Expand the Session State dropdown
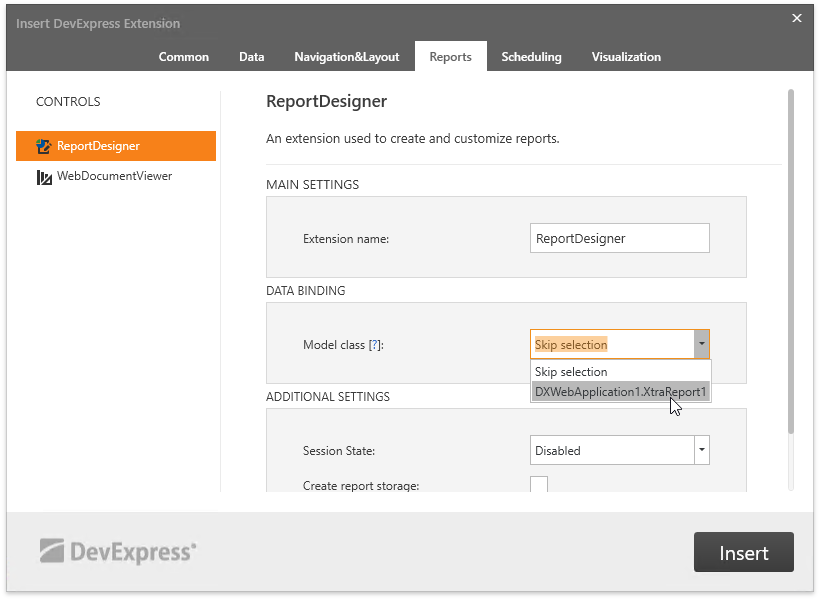 pos(702,450)
